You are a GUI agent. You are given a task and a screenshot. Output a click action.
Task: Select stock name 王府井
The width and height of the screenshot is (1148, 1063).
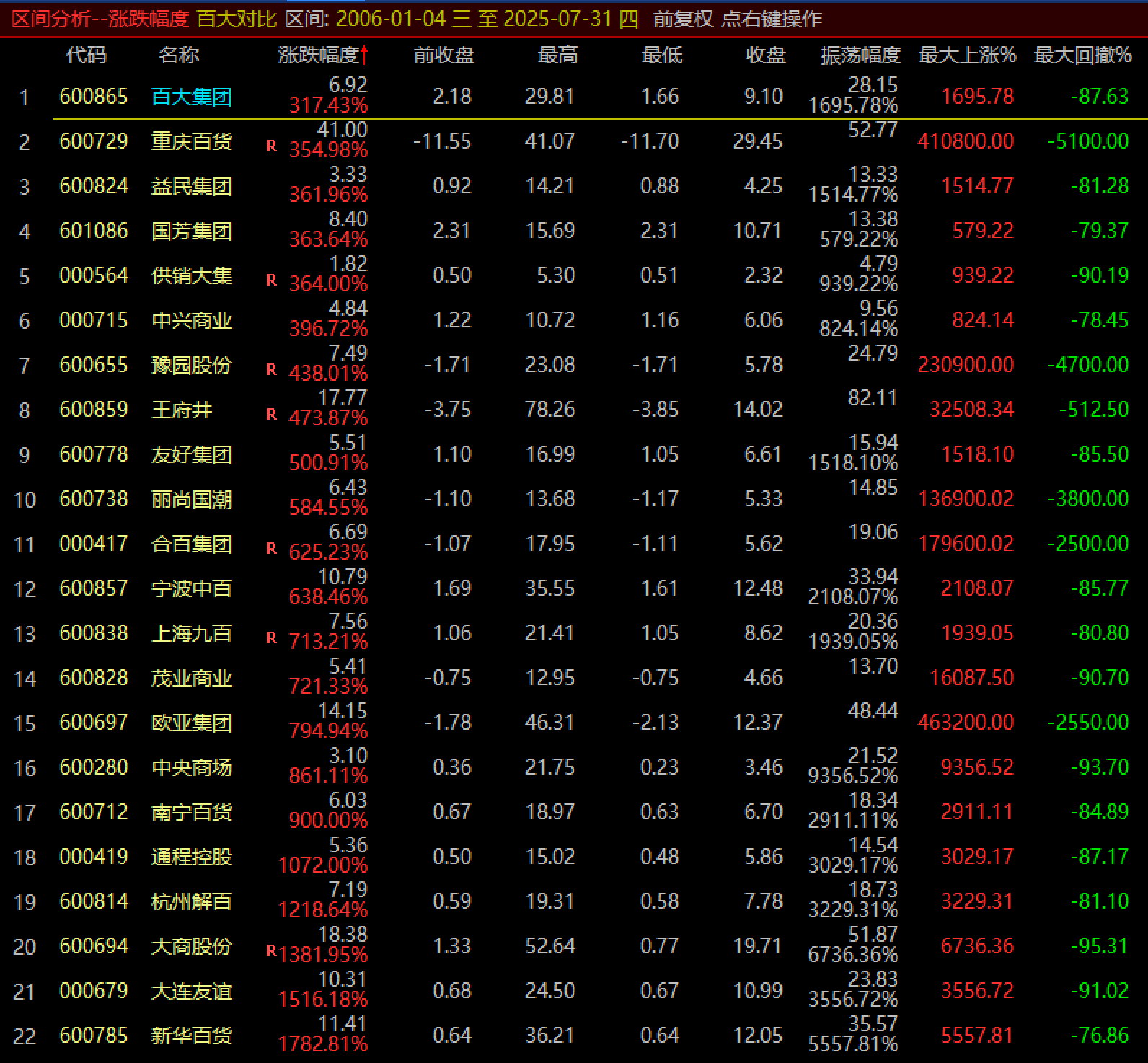tap(182, 410)
